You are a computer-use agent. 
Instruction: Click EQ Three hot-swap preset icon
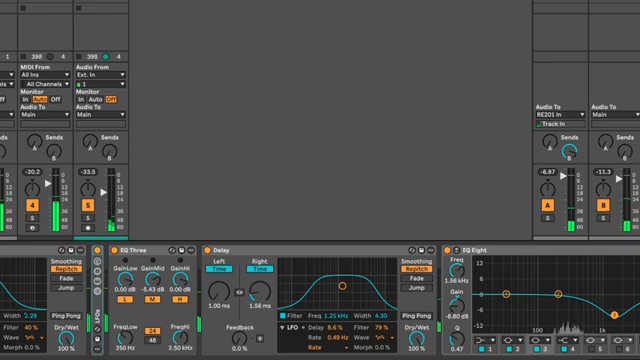172,250
